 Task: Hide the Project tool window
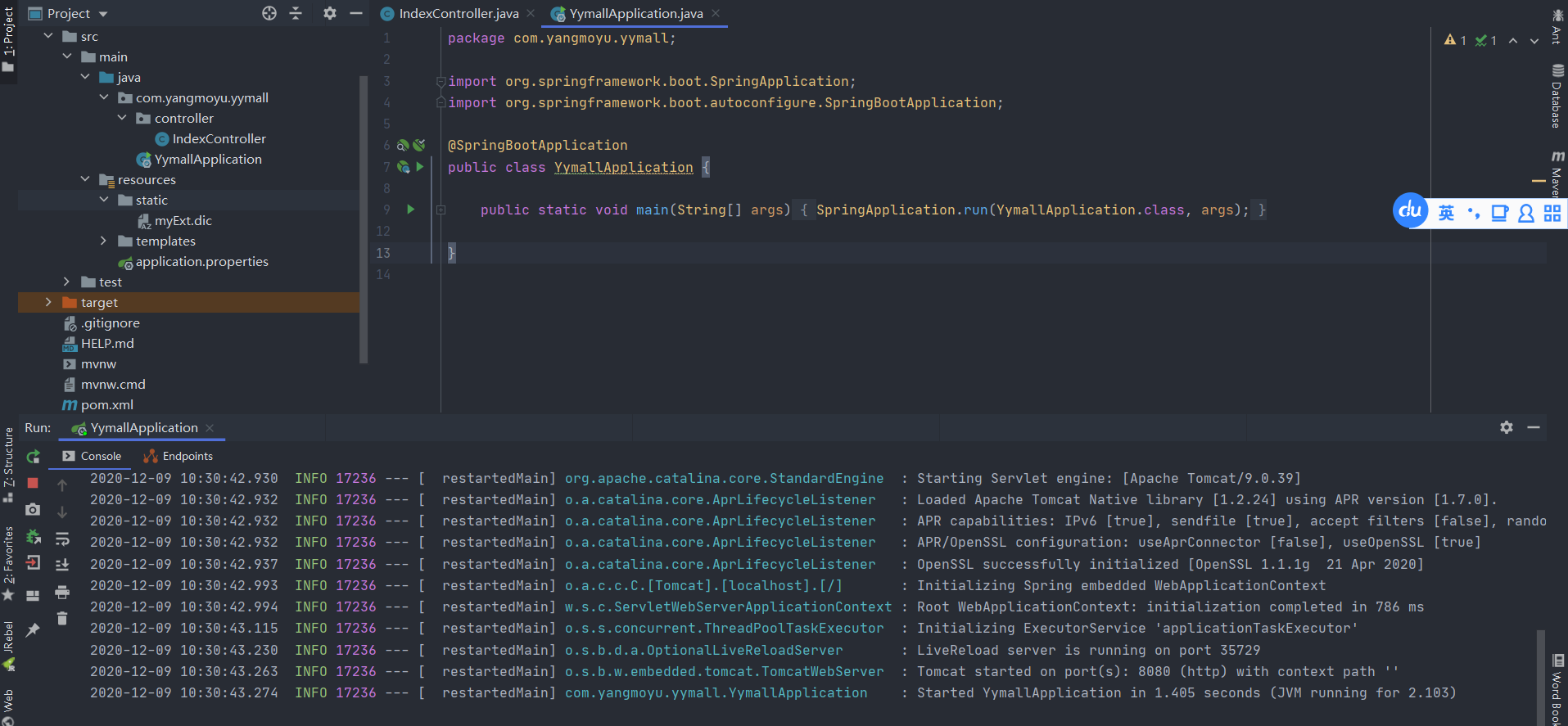[356, 13]
